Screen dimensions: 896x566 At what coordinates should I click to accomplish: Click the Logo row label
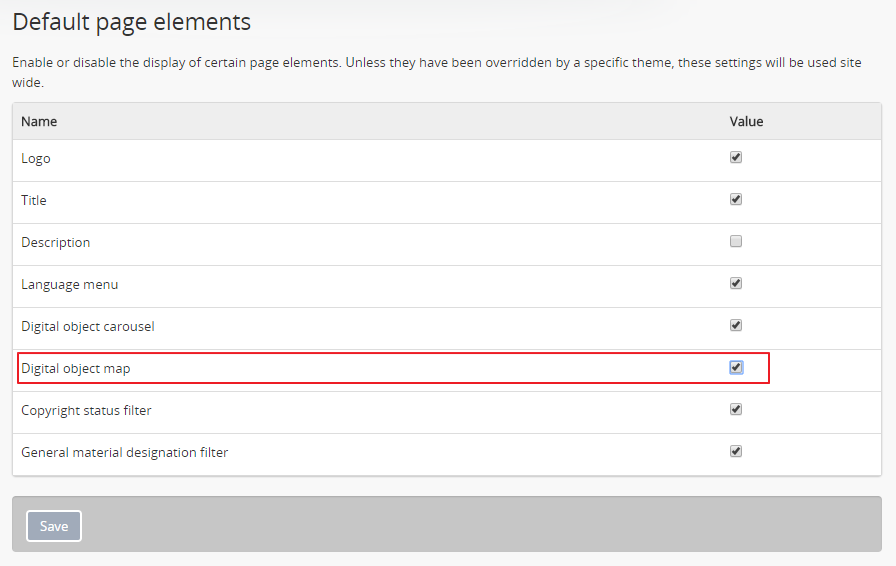[36, 159]
